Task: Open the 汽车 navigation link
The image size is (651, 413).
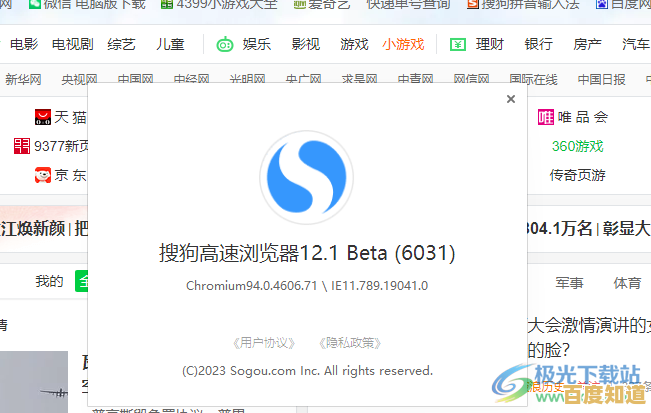Action: 636,44
